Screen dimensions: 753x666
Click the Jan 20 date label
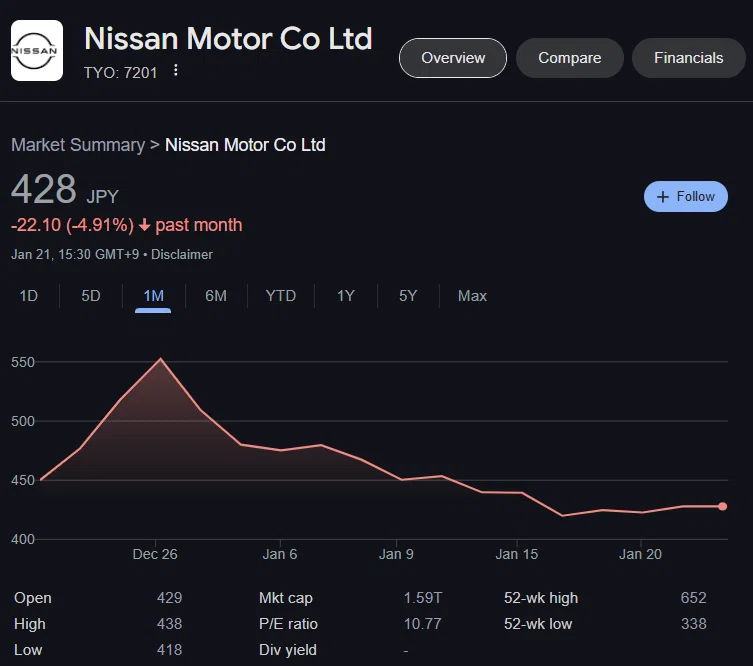pos(640,554)
